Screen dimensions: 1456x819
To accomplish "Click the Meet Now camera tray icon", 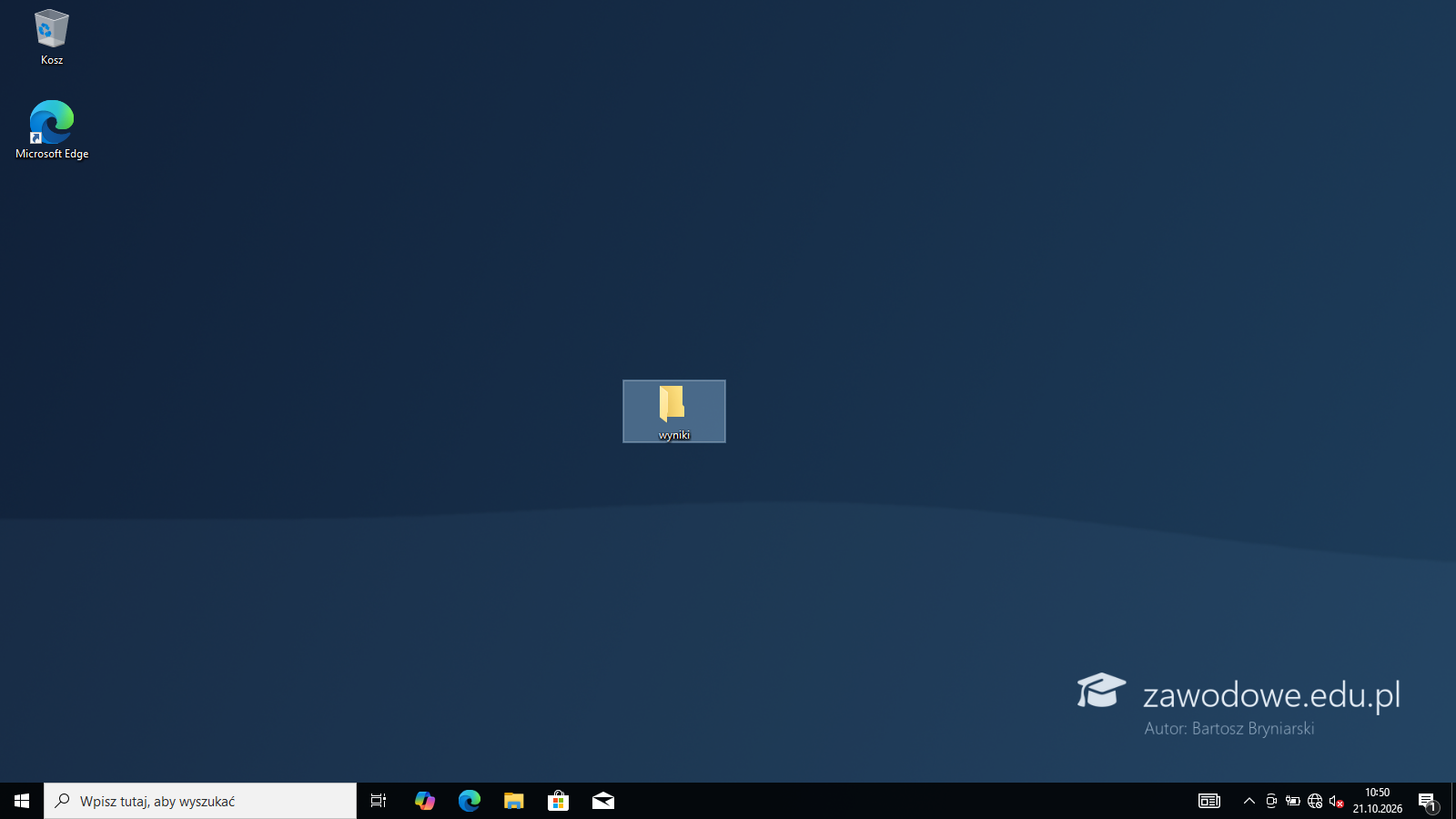I will point(1271,801).
